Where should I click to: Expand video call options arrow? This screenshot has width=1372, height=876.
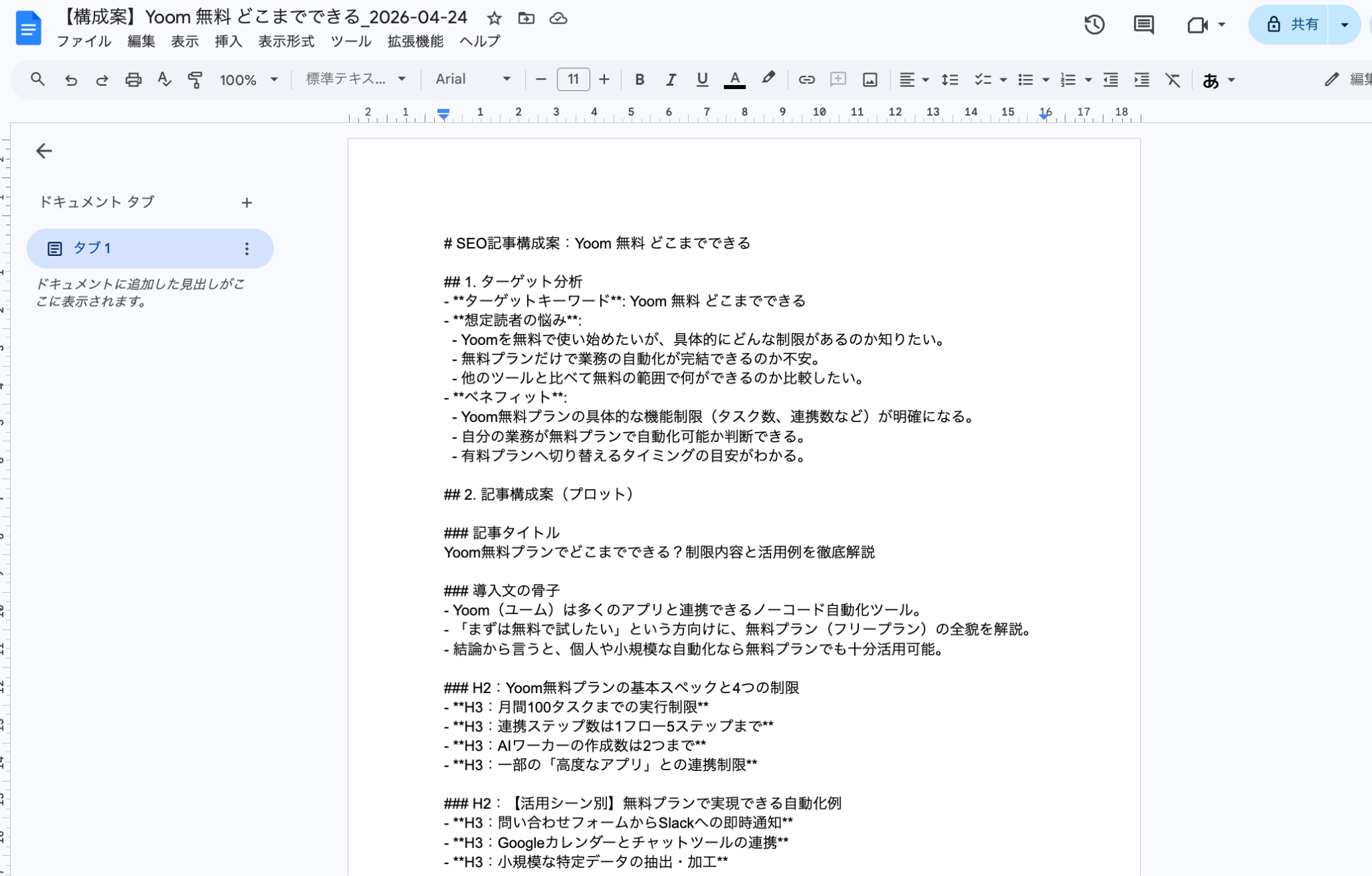tap(1221, 25)
